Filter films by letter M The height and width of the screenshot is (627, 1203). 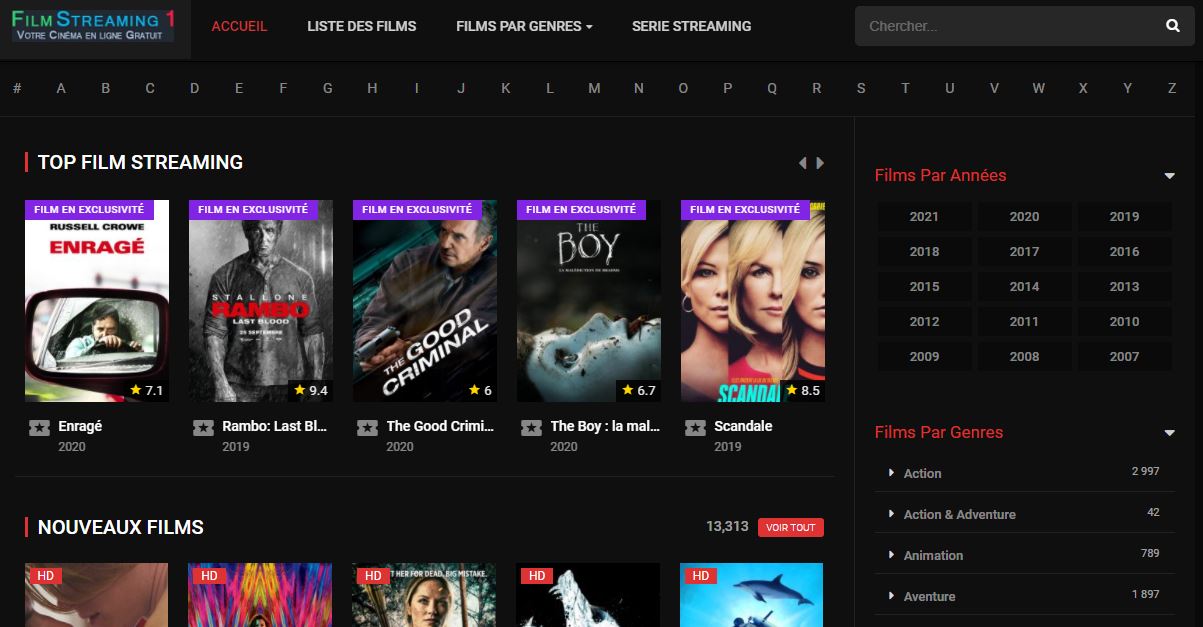click(594, 88)
